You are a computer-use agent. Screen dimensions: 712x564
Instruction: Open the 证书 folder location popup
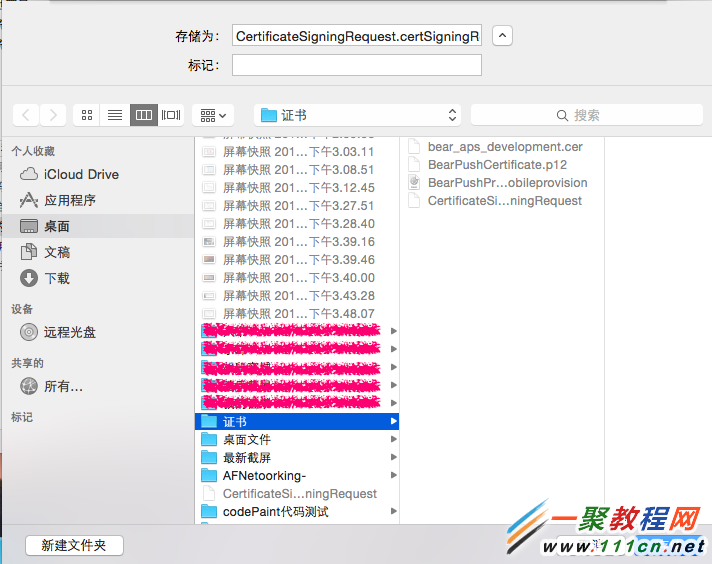pyautogui.click(x=357, y=115)
